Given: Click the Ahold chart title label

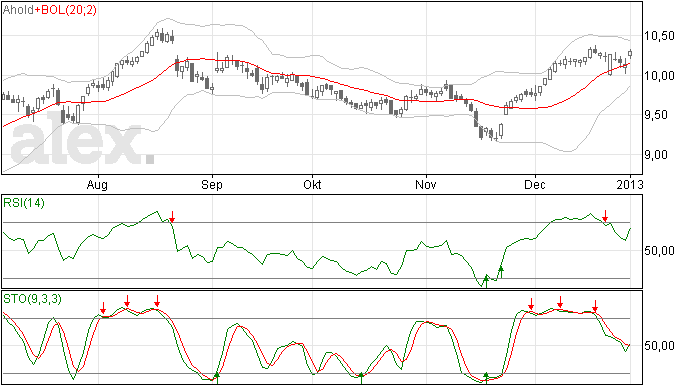Looking at the screenshot, I should pos(18,10).
